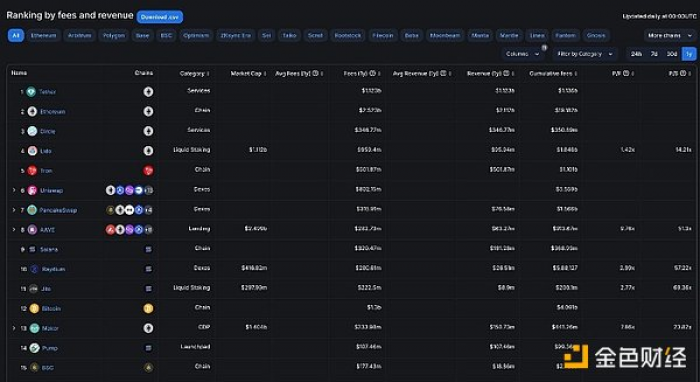Click the red first chain icon in AAVE row

(110, 230)
